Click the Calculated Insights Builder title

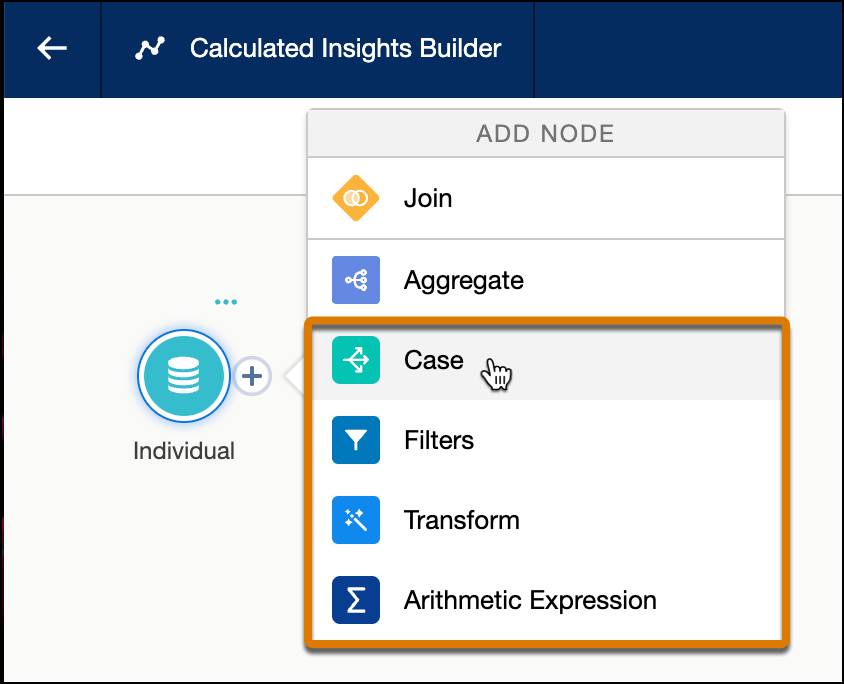click(346, 48)
